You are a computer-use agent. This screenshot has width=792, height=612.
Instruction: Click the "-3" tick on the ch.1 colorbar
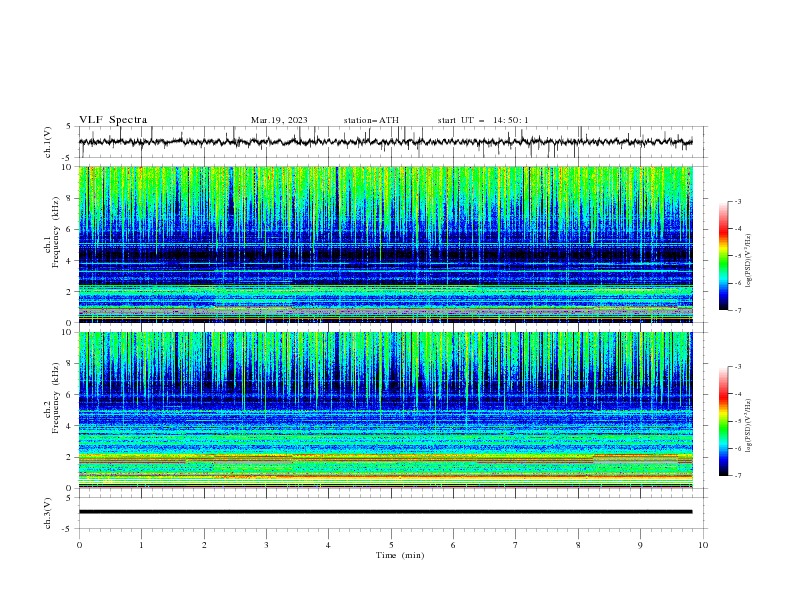click(738, 201)
